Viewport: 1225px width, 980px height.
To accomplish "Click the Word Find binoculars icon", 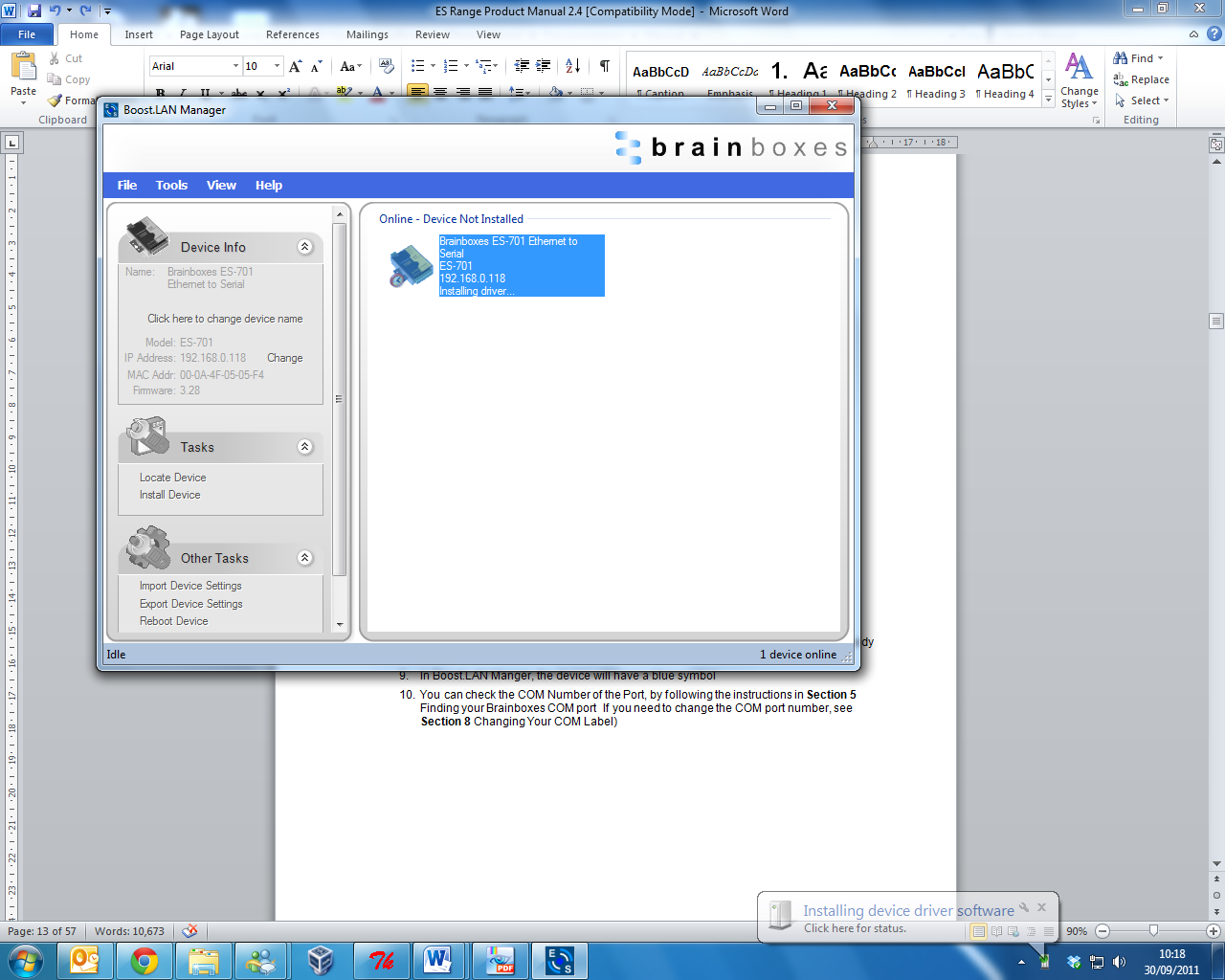I will [1120, 58].
